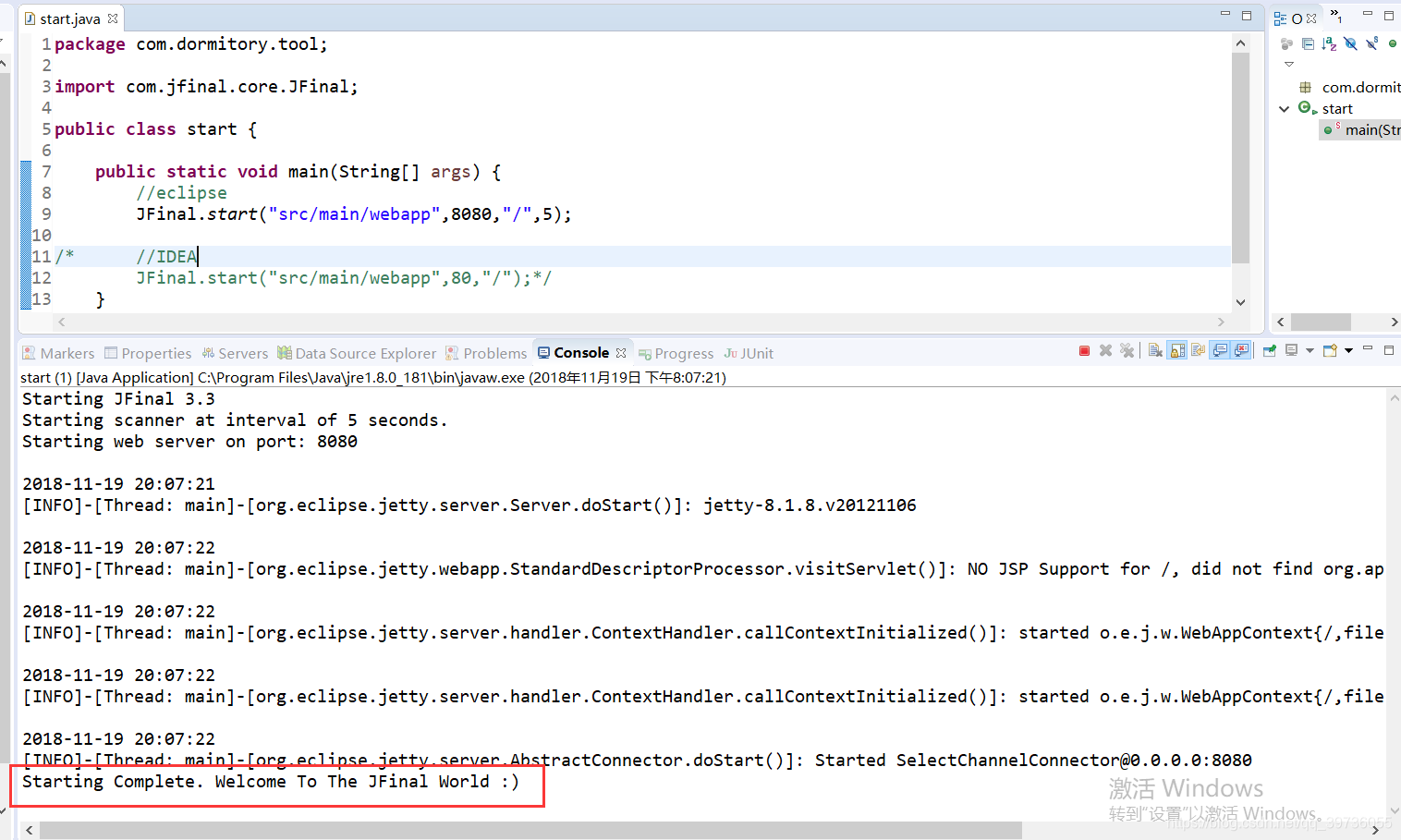Open the Data Source Explorer tab
This screenshot has height=840, width=1401.
pyautogui.click(x=357, y=353)
